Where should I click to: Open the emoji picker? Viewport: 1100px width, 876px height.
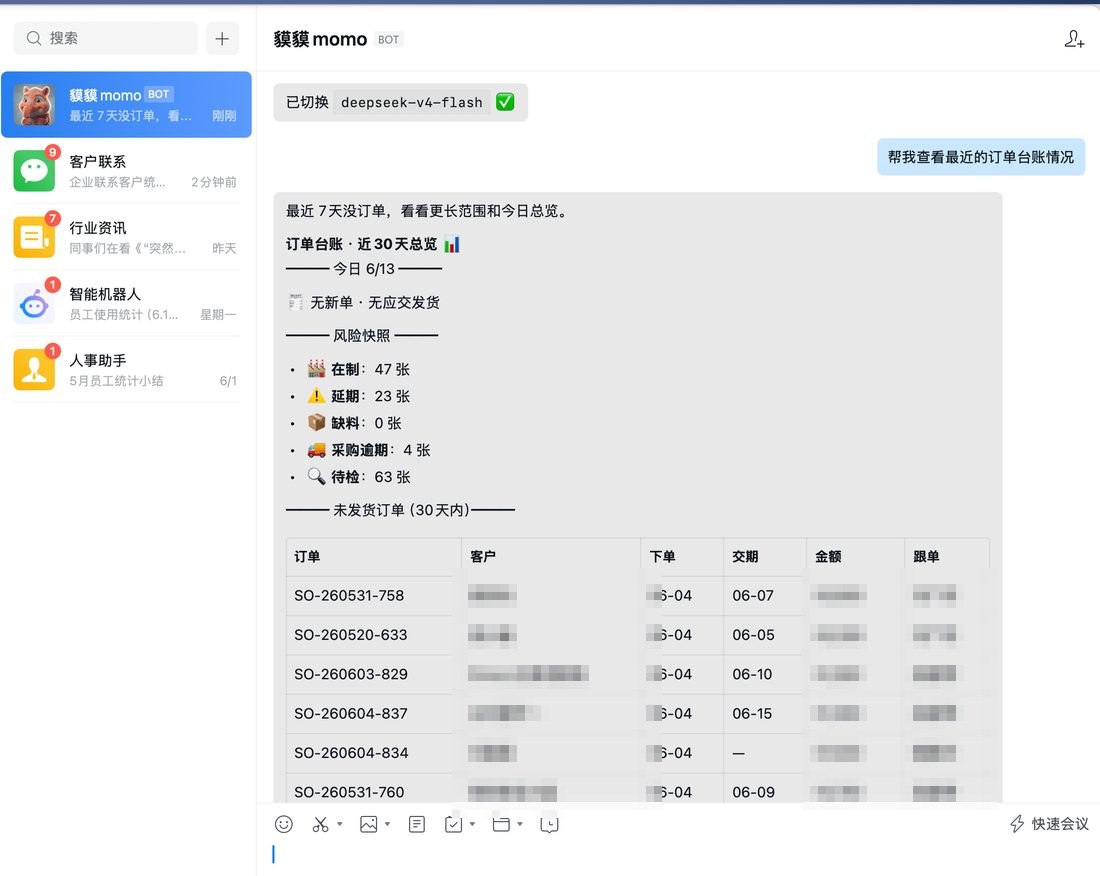click(283, 824)
